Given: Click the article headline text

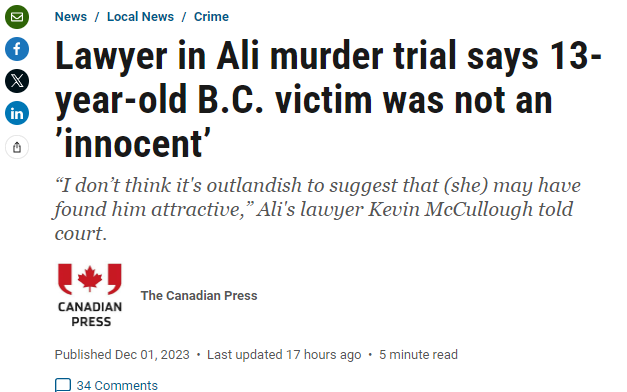Looking at the screenshot, I should coord(328,99).
